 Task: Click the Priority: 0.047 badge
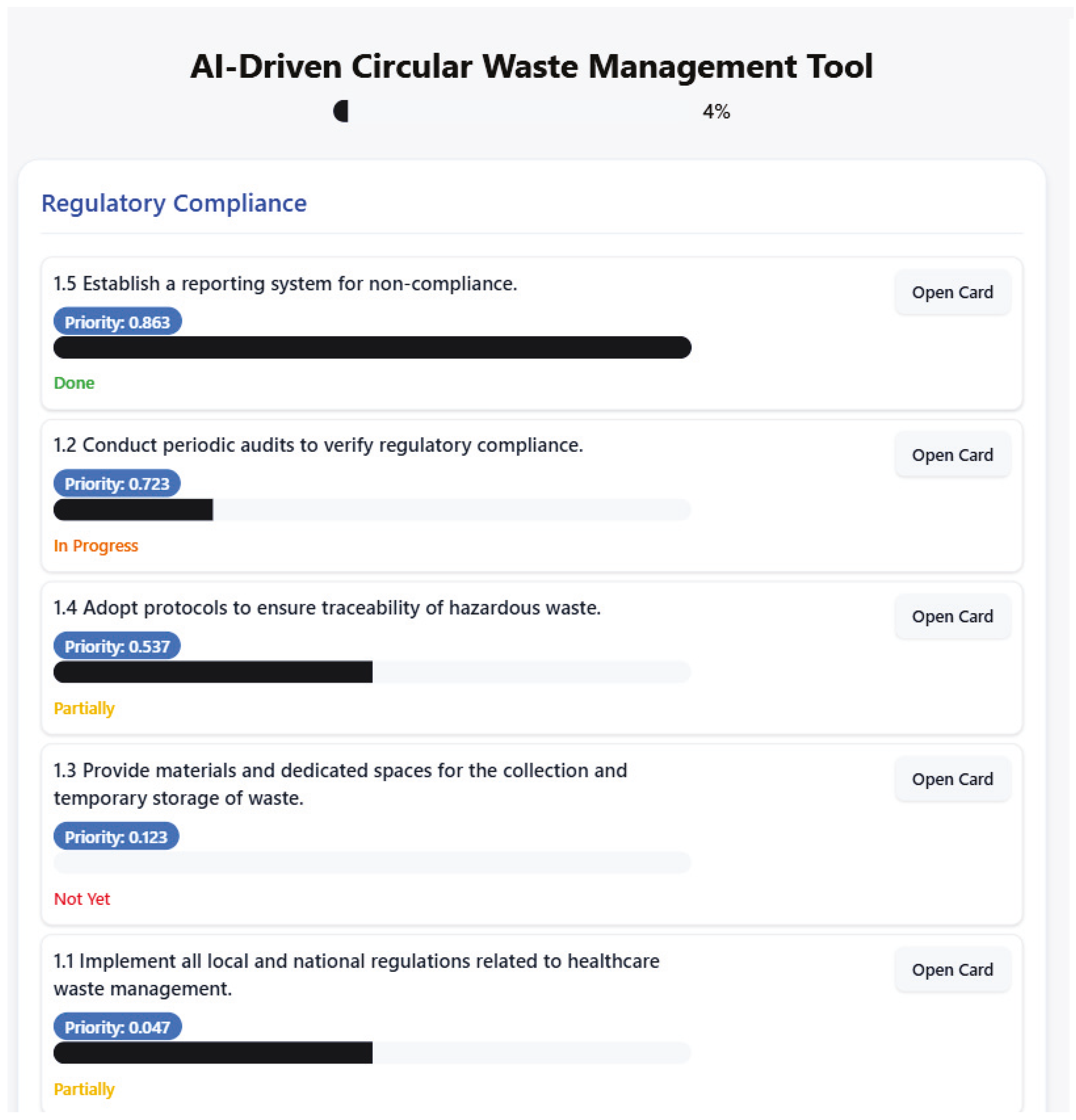[117, 1028]
